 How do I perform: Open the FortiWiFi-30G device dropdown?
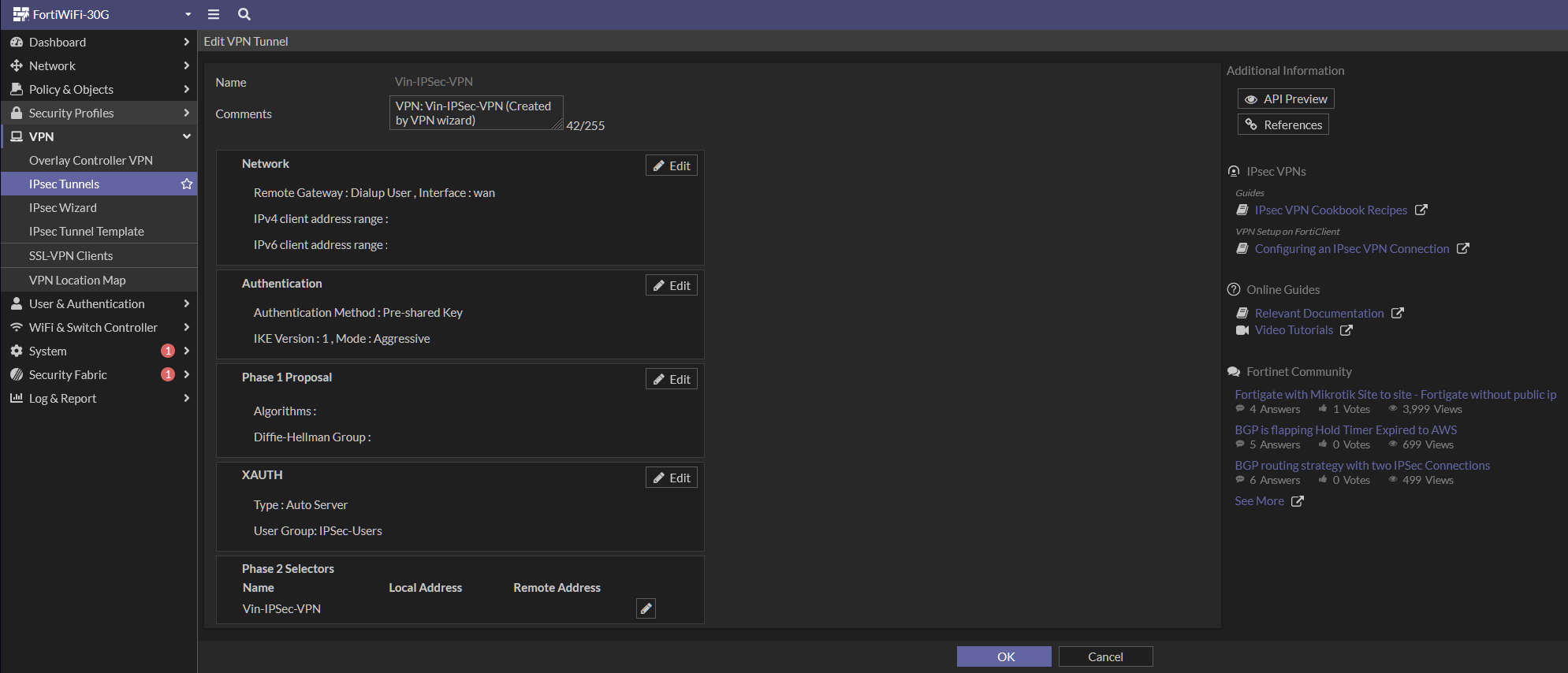coord(188,14)
